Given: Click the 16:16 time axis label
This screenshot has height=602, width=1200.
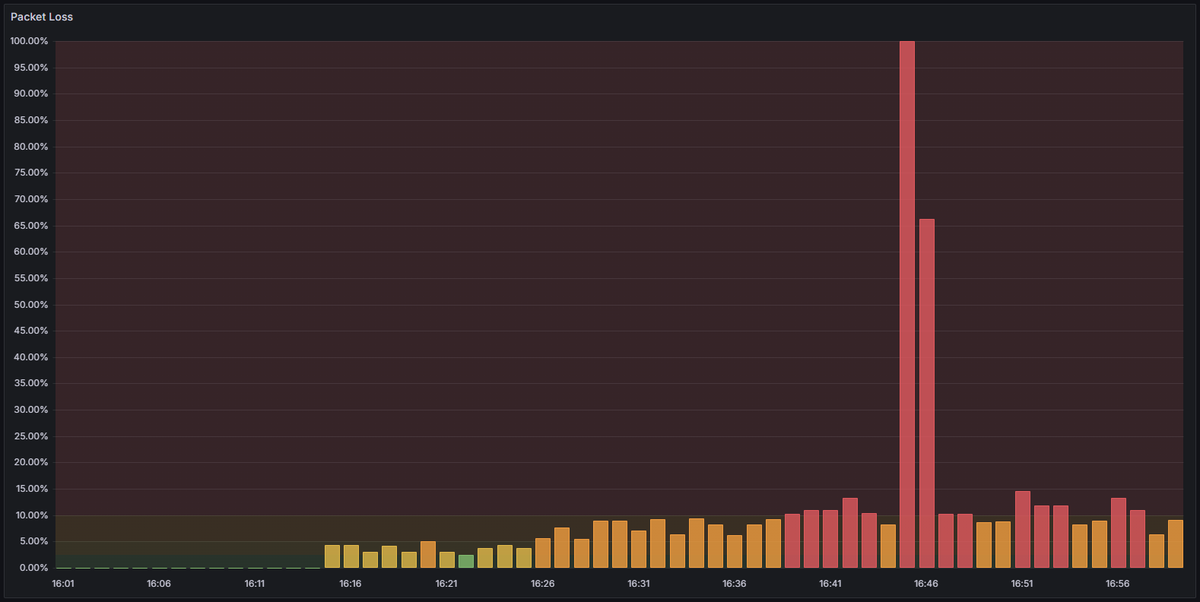Looking at the screenshot, I should click(x=351, y=583).
